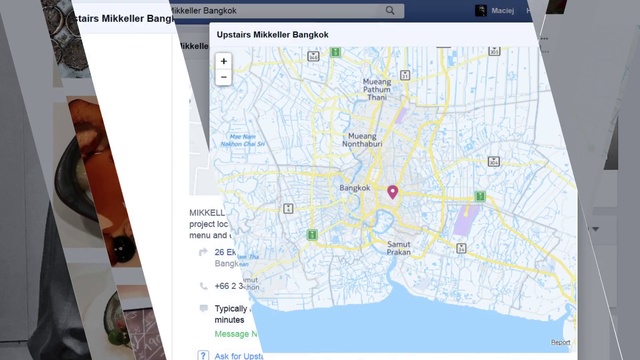Expand the dropdown arrow at right edge
640x360 pixels.
pos(595,229)
